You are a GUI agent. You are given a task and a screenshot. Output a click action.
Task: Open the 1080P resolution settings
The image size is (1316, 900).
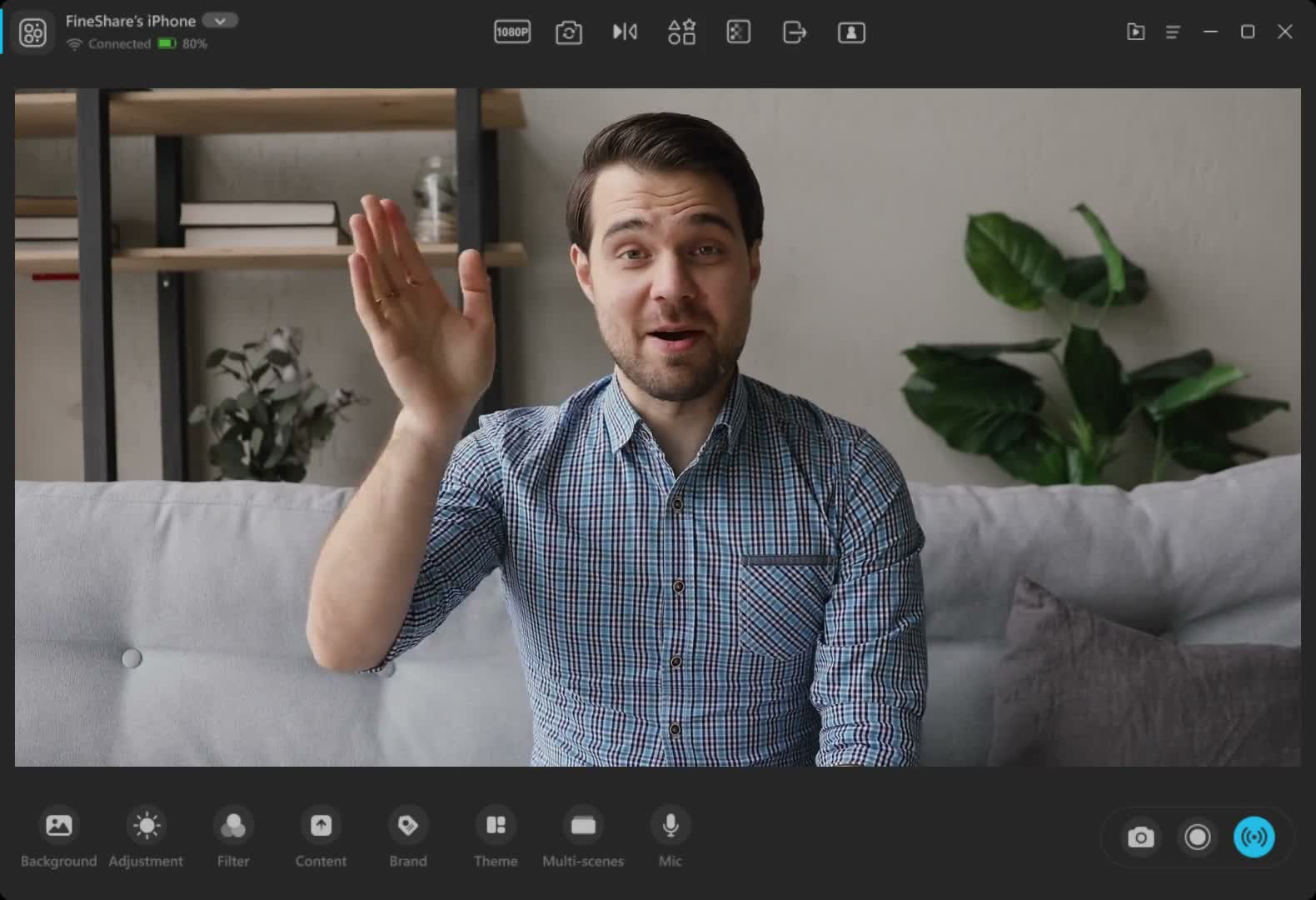pos(512,32)
